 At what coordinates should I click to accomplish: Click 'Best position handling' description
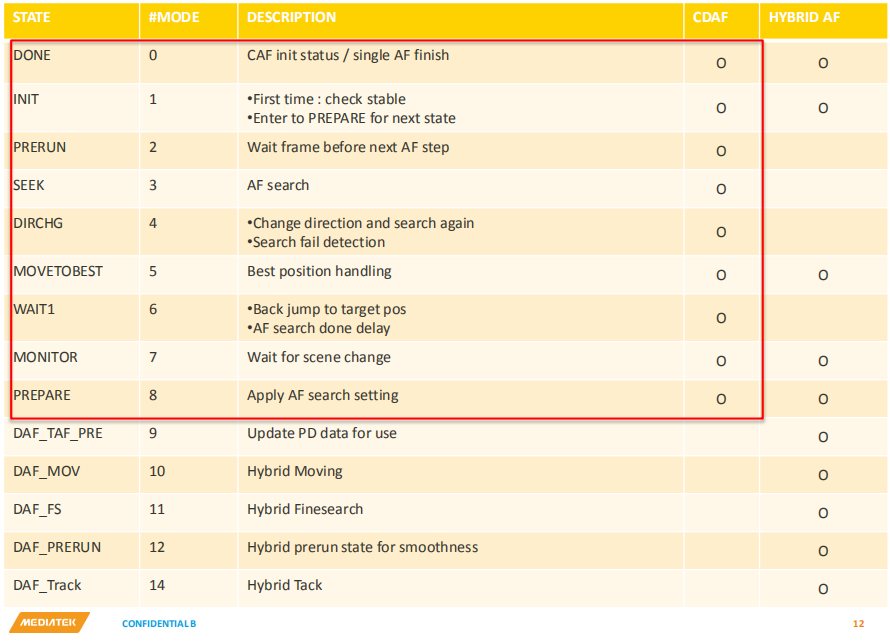(x=319, y=272)
